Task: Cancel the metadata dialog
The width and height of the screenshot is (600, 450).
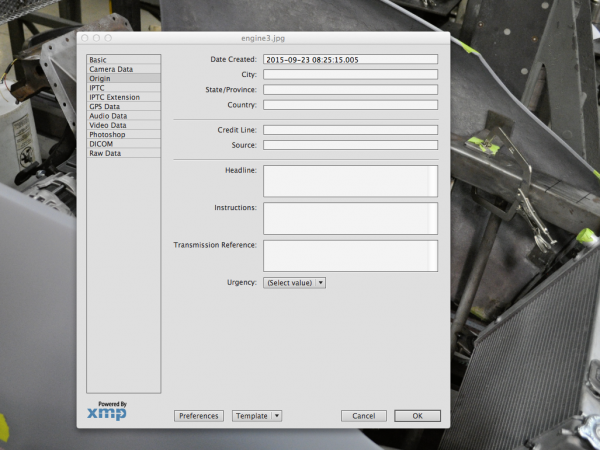Action: click(363, 416)
